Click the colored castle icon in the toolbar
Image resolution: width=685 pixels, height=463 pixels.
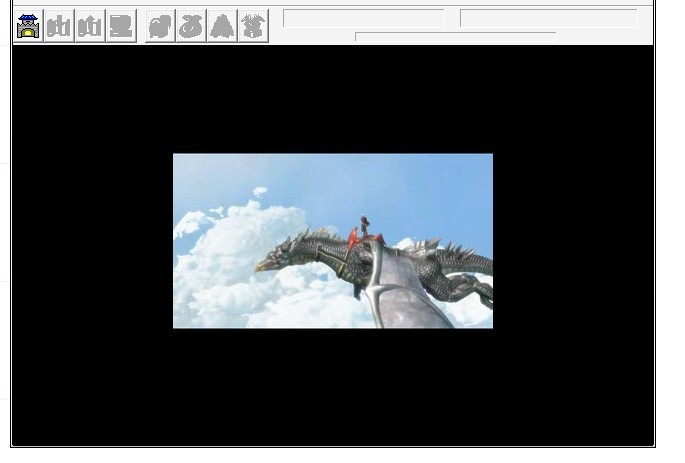pos(29,26)
